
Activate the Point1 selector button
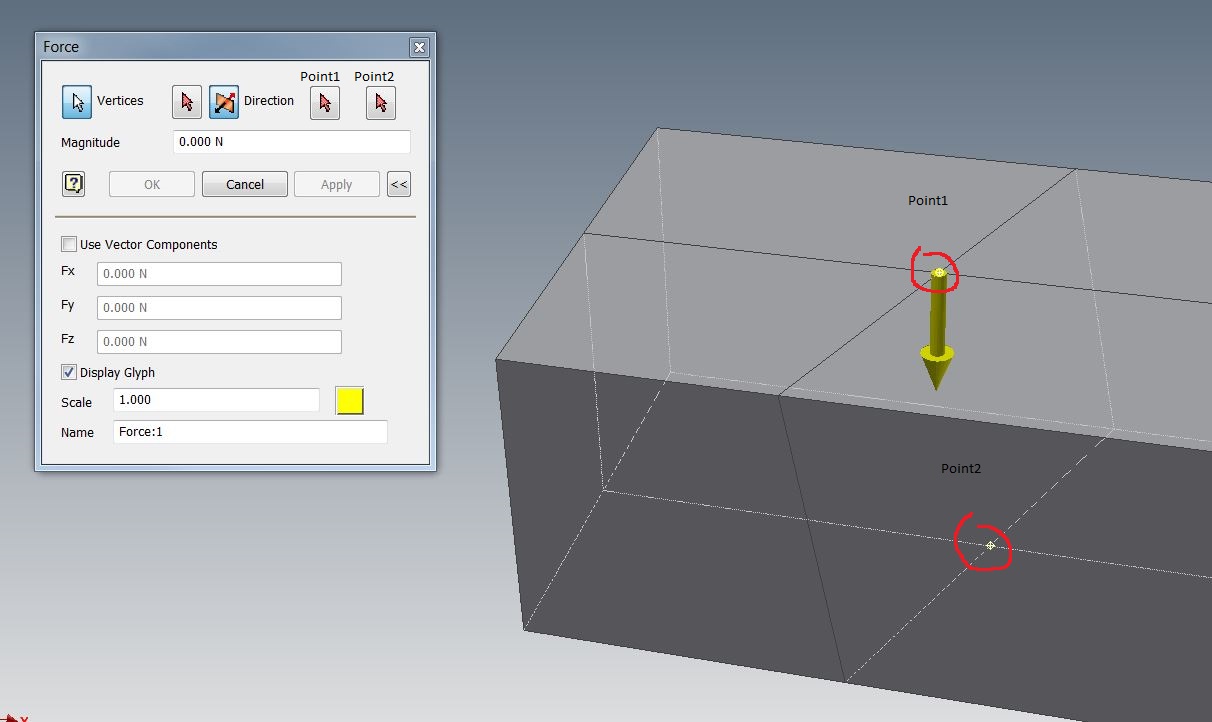tap(325, 102)
